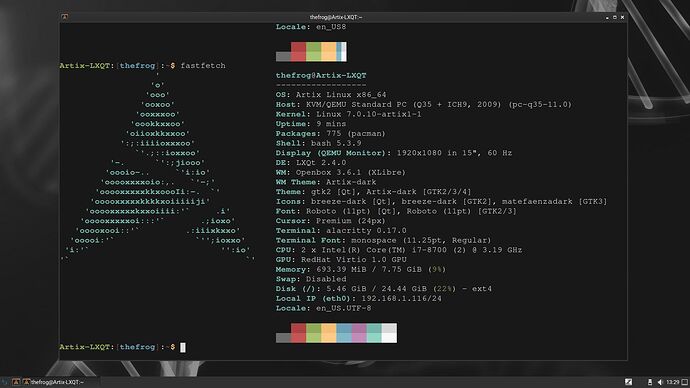Click the gray swatch in the bottom color palette
This screenshot has width=690, height=388.
(x=283, y=338)
